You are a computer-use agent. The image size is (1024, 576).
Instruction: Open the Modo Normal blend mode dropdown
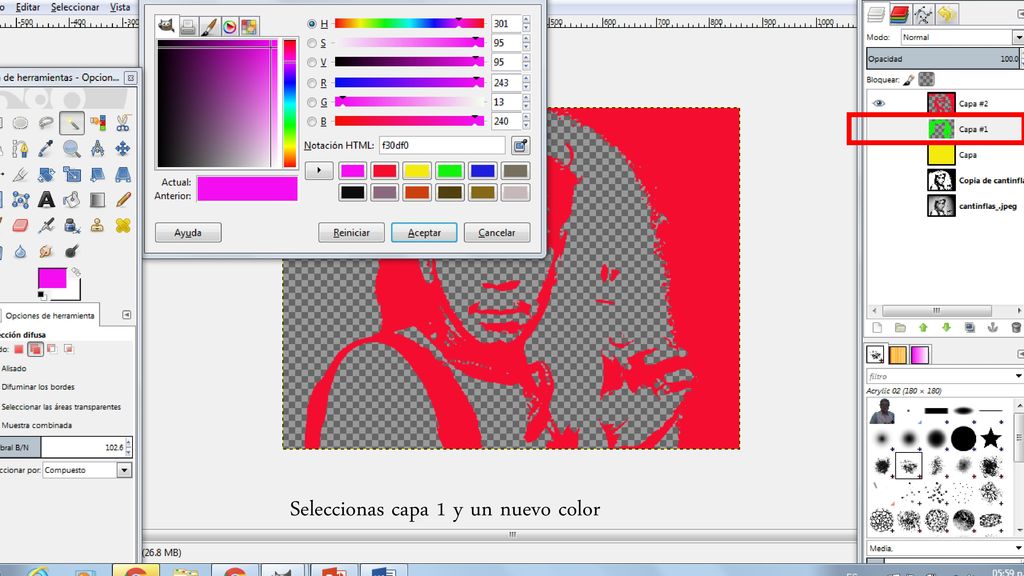(x=962, y=37)
